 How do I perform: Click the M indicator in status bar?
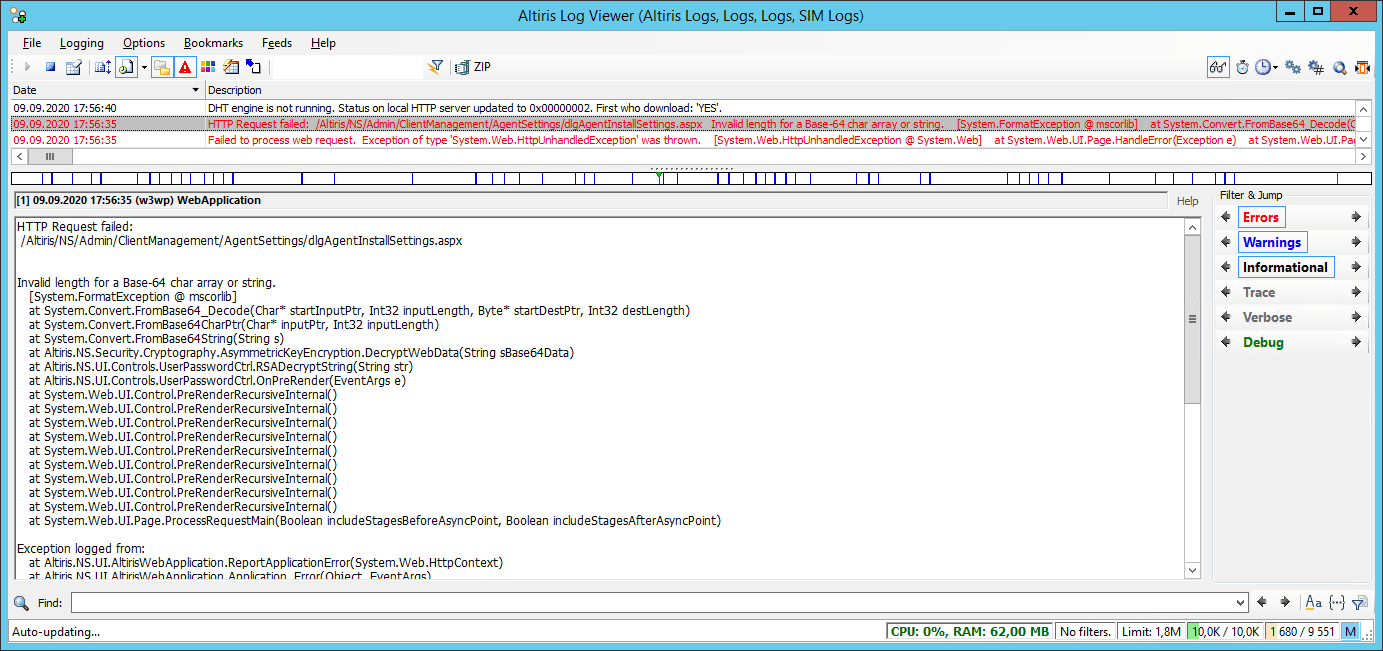tap(1351, 632)
